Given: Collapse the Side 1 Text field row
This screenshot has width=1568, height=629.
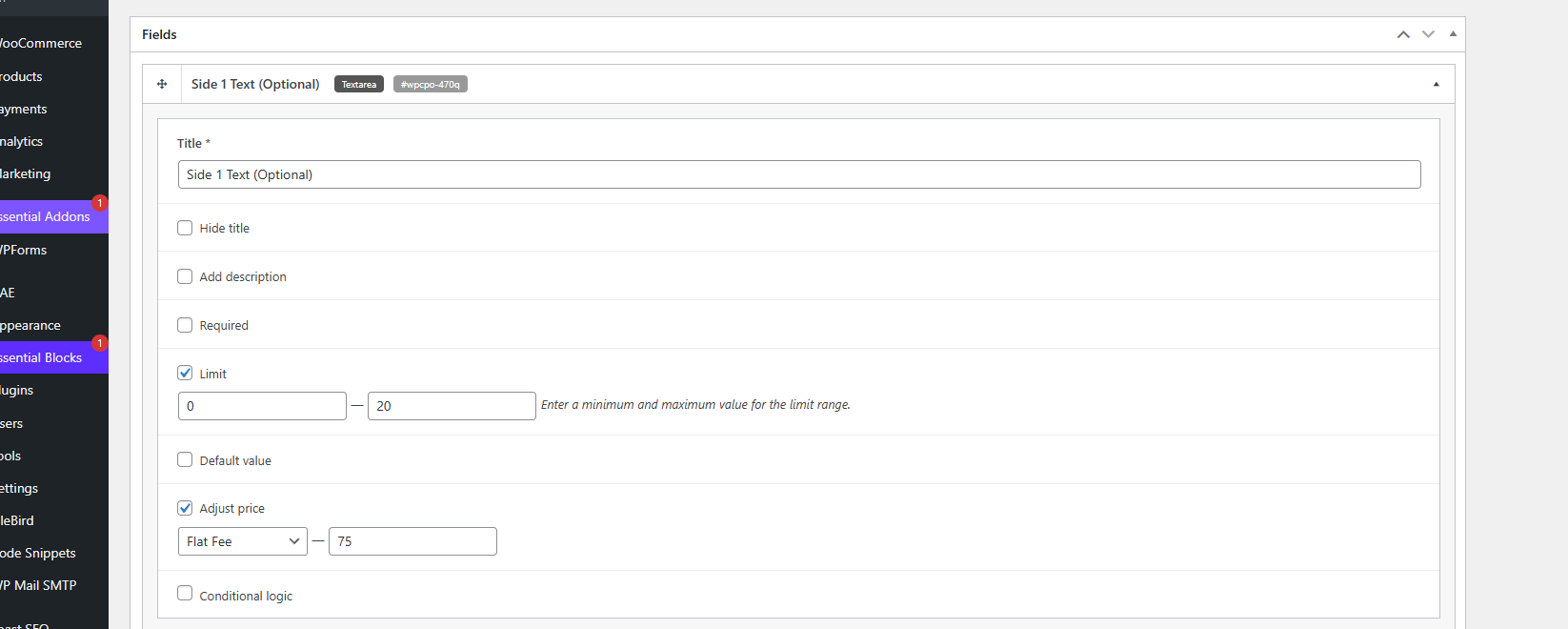Looking at the screenshot, I should point(1436,85).
